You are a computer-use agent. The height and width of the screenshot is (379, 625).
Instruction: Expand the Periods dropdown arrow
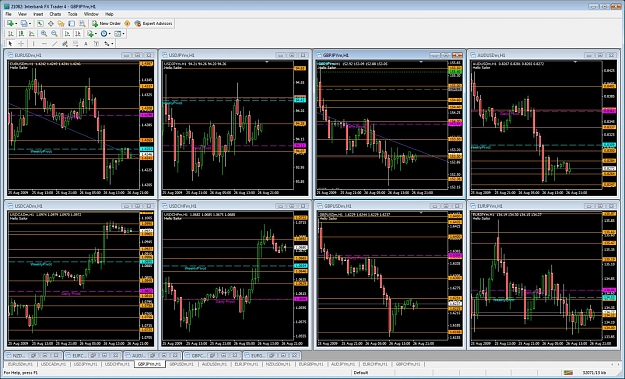(x=110, y=33)
